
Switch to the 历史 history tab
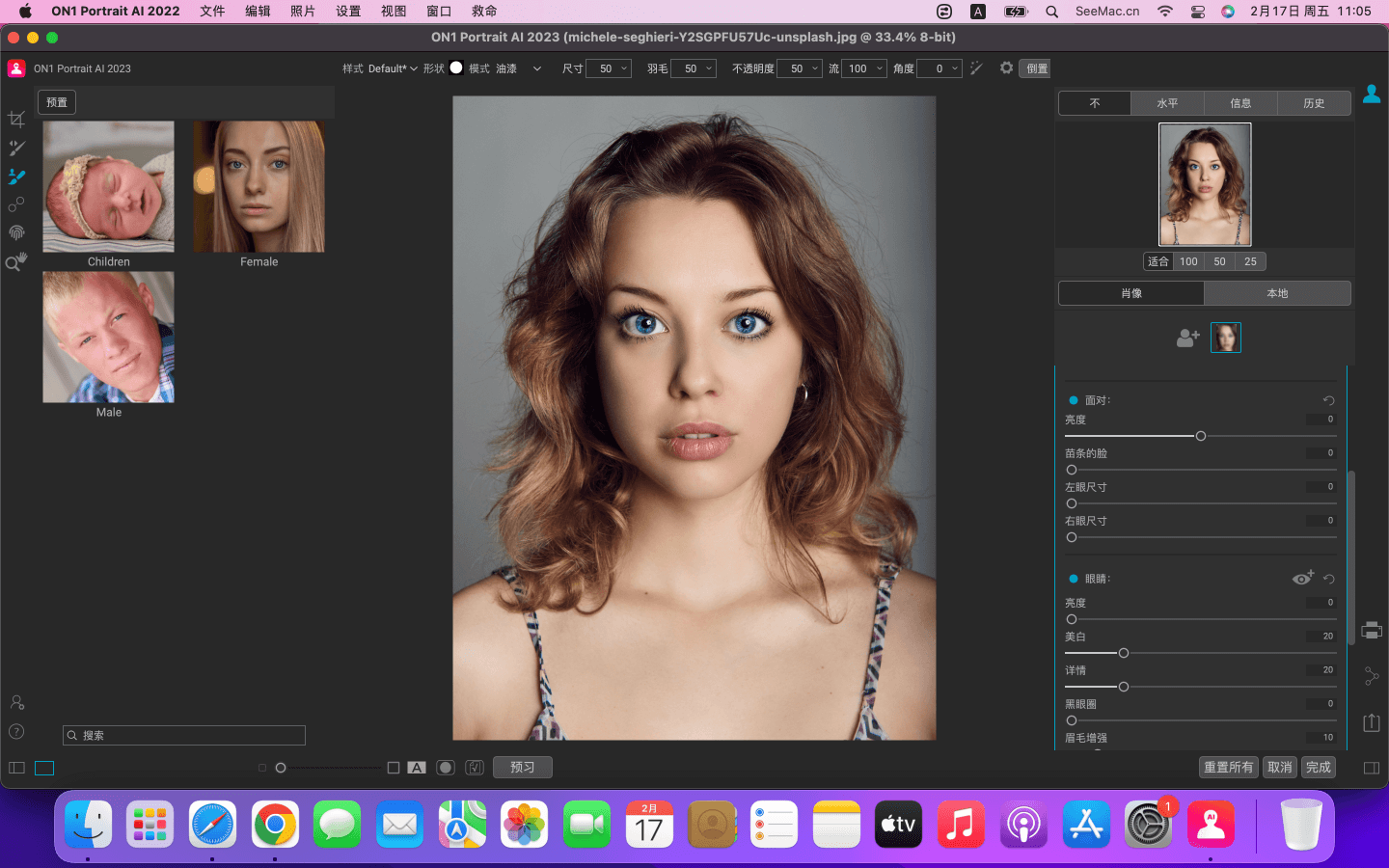coord(1313,103)
